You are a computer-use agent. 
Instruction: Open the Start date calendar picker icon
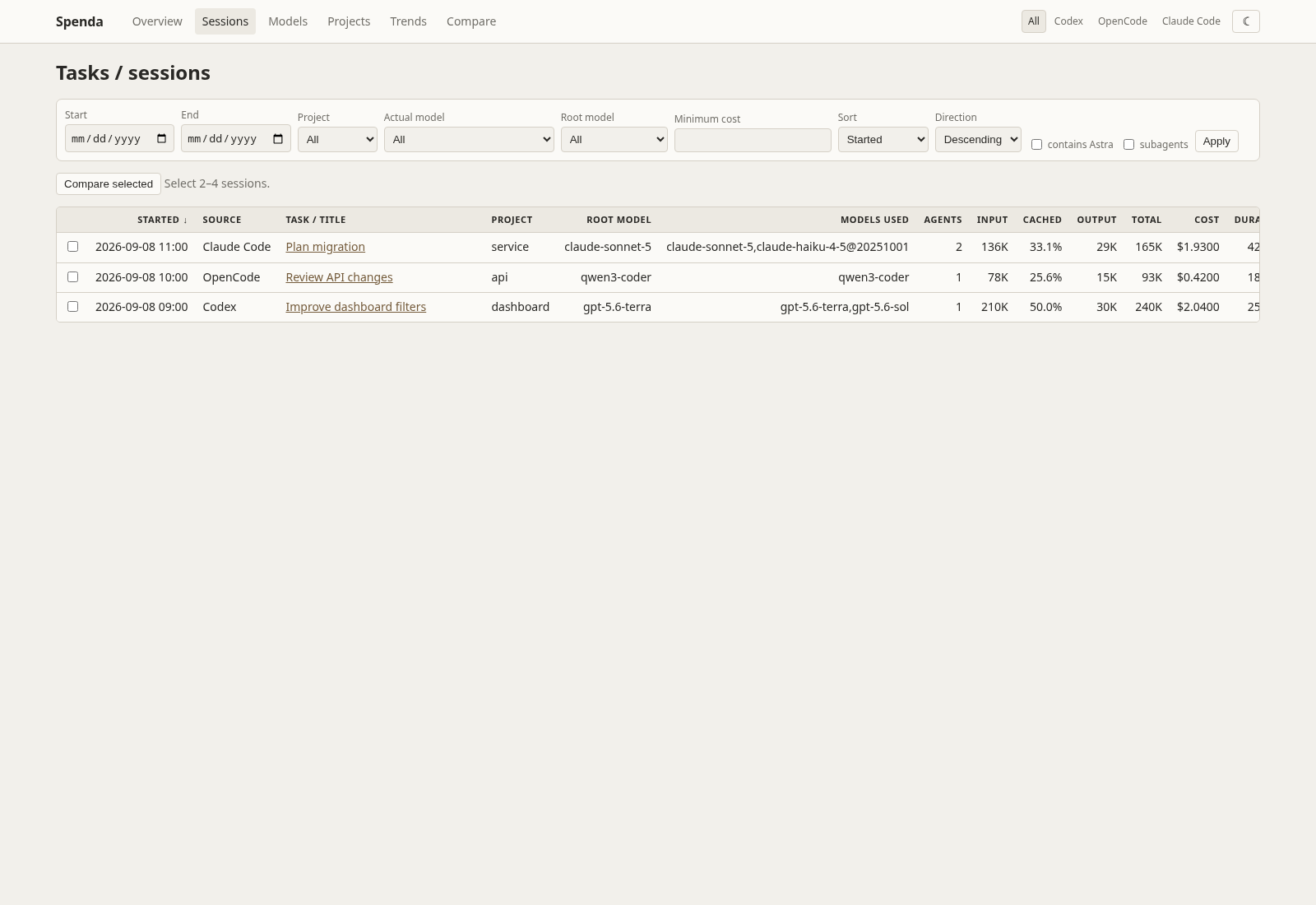162,138
